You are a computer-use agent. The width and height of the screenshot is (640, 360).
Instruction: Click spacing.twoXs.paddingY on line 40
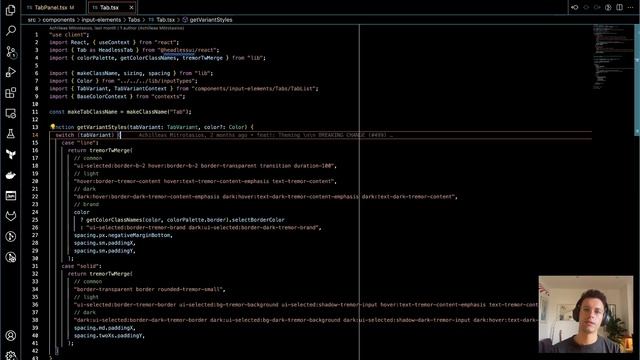pyautogui.click(x=109, y=336)
